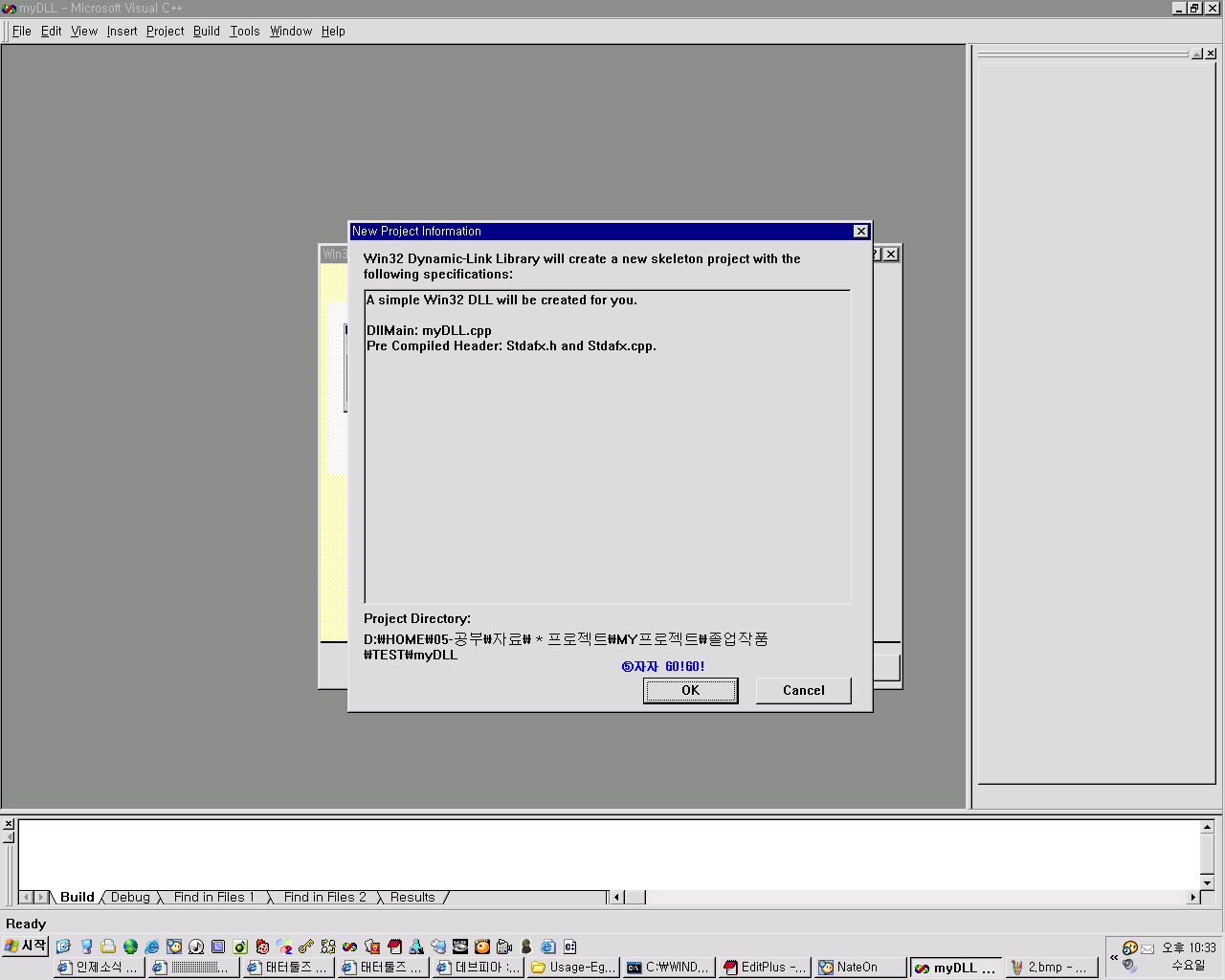Open the Build menu
The image size is (1225, 980).
[207, 31]
